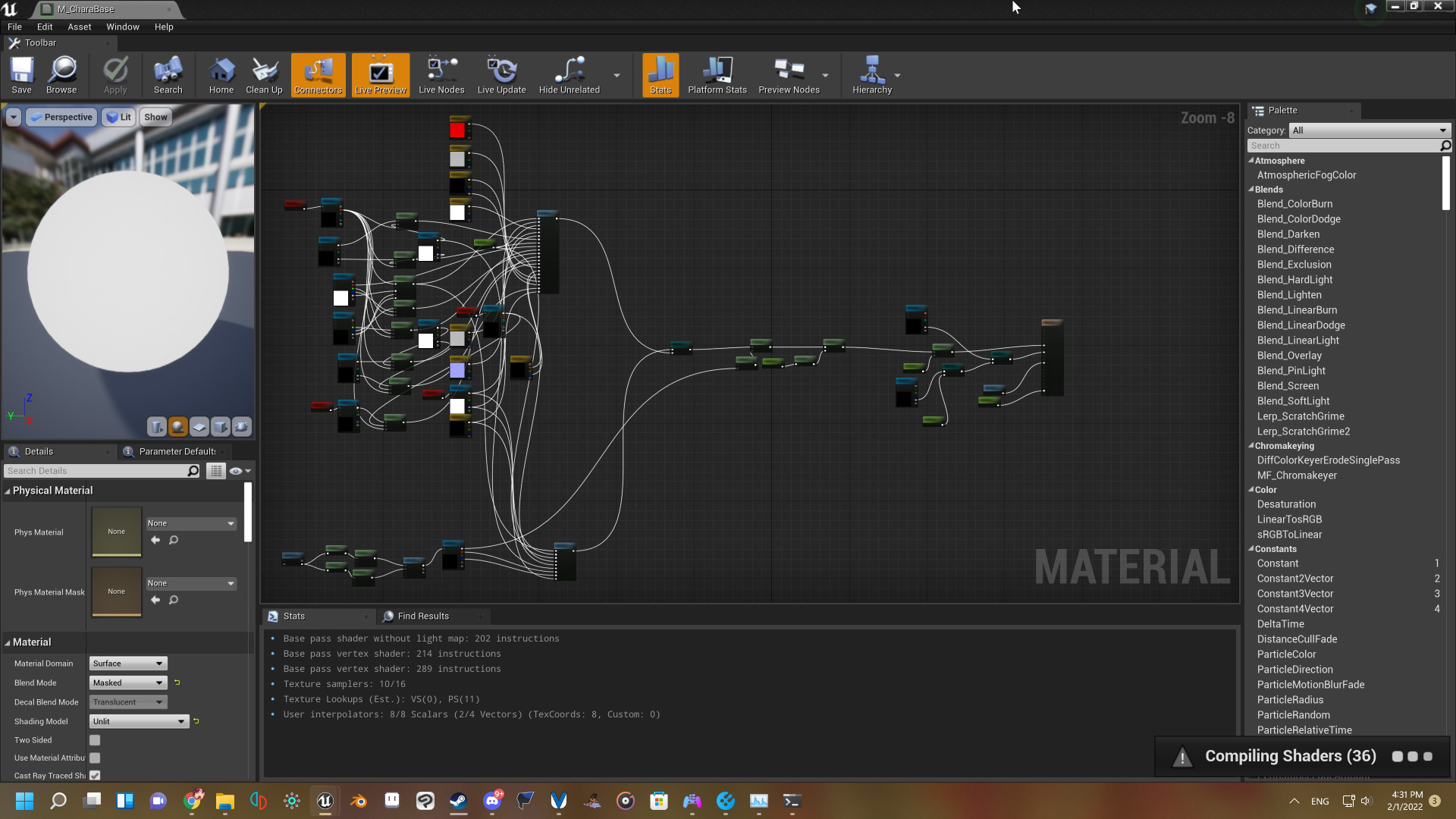The height and width of the screenshot is (819, 1456).
Task: Disable Cast Ray Traced Shadows
Action: pos(94,775)
